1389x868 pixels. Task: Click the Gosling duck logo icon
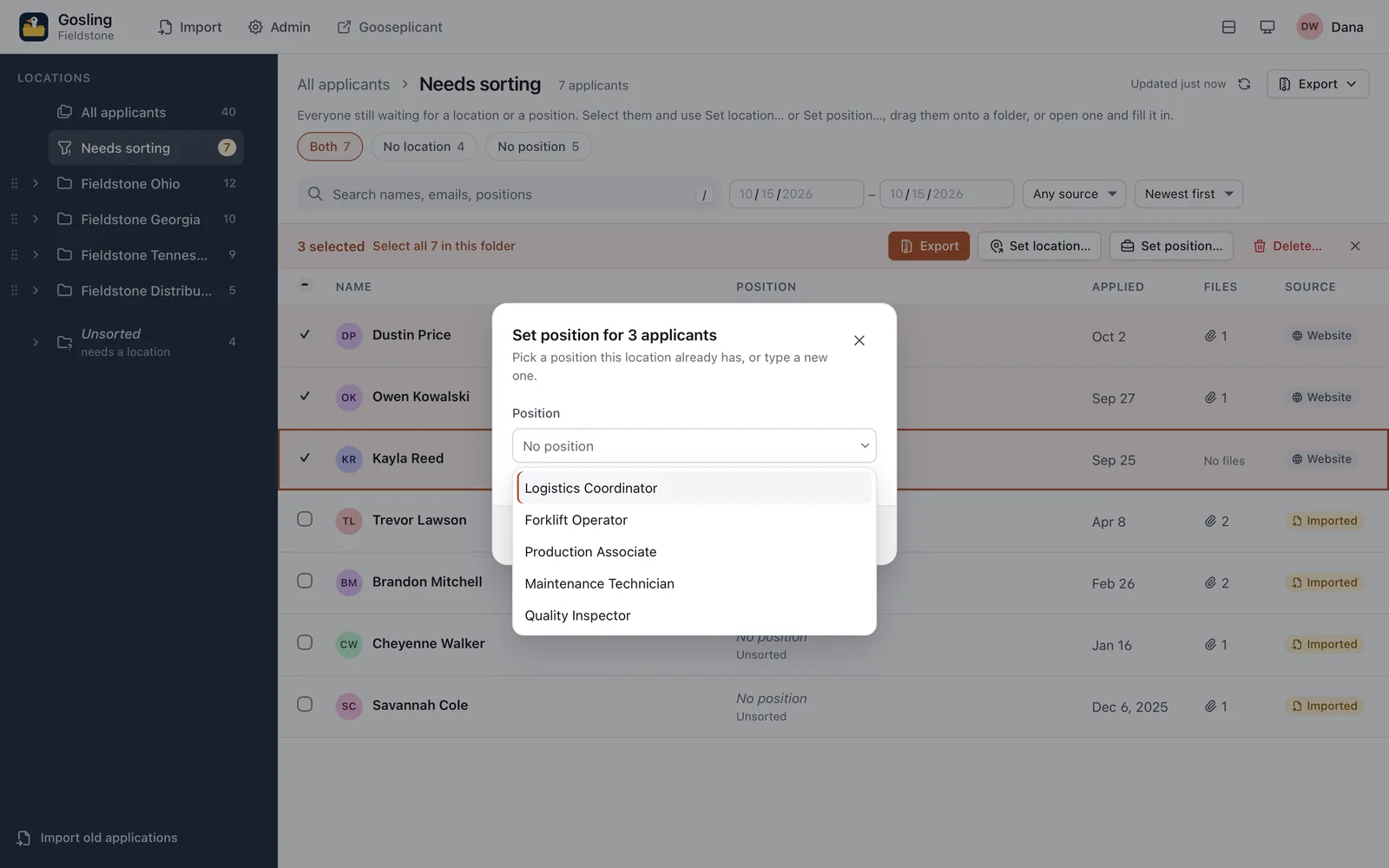point(34,27)
